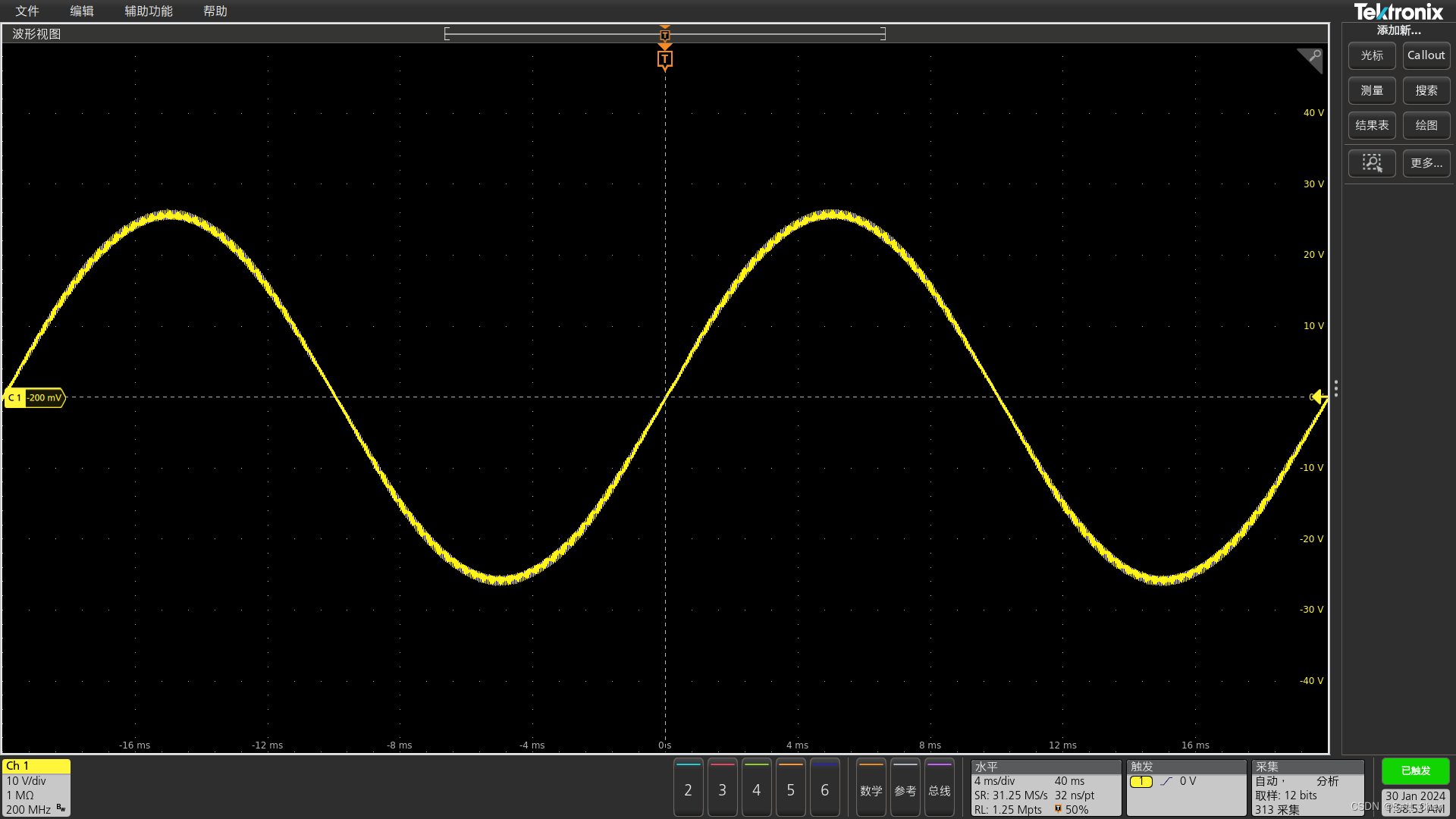Open the Ch 1 vertical settings badge
This screenshot has width=1456, height=819.
point(36,787)
